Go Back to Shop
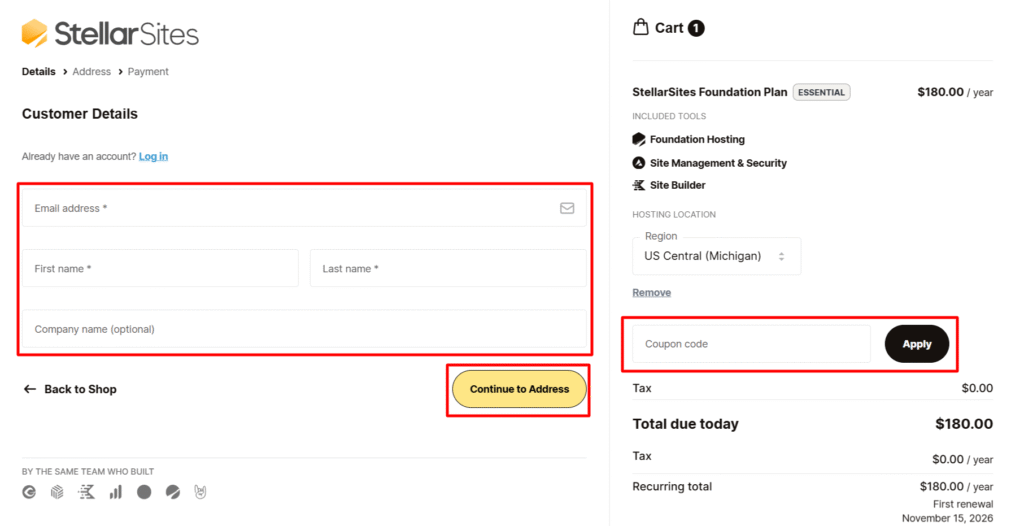 (x=70, y=389)
